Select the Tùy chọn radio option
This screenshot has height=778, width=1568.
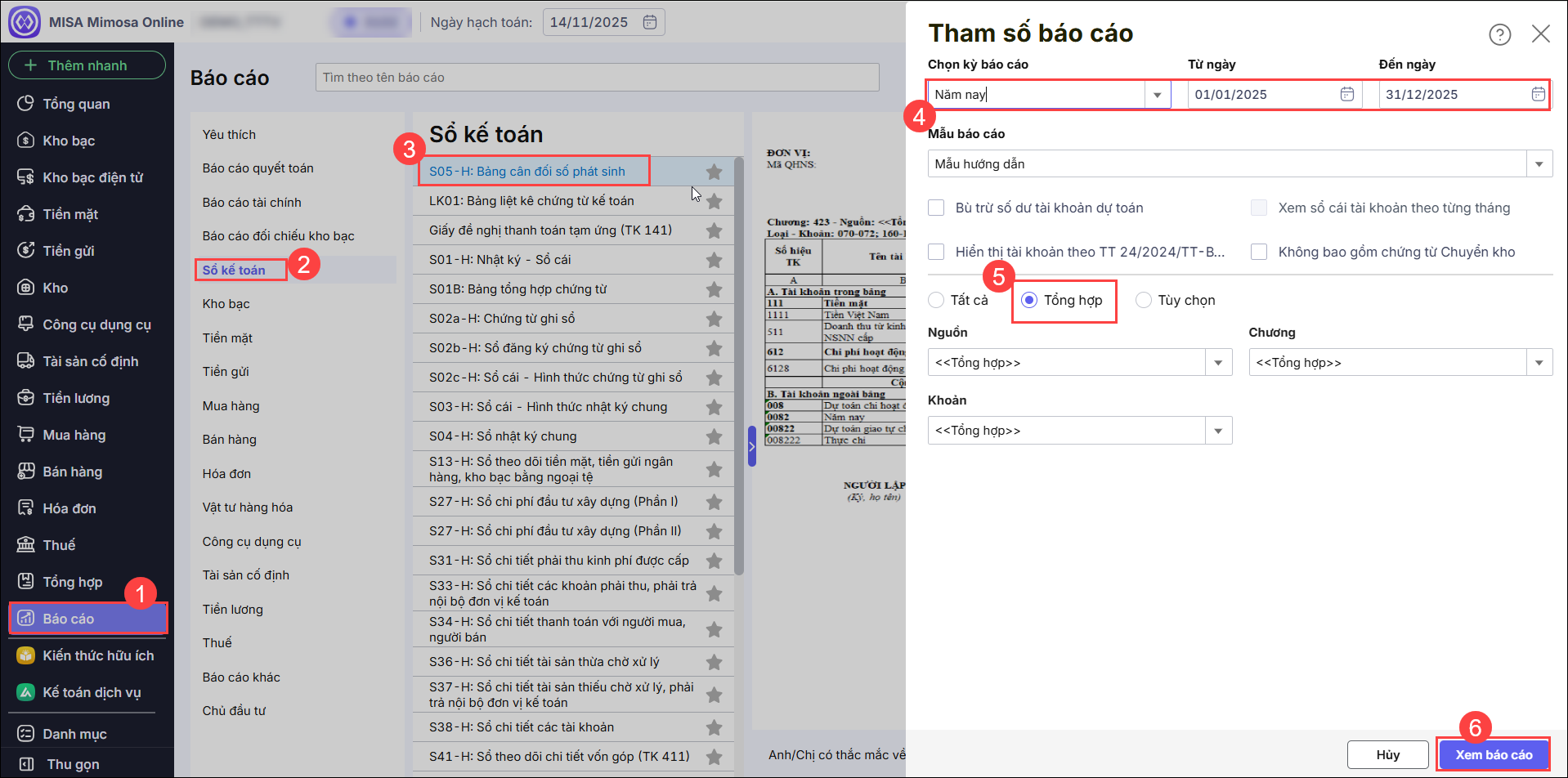(1143, 300)
